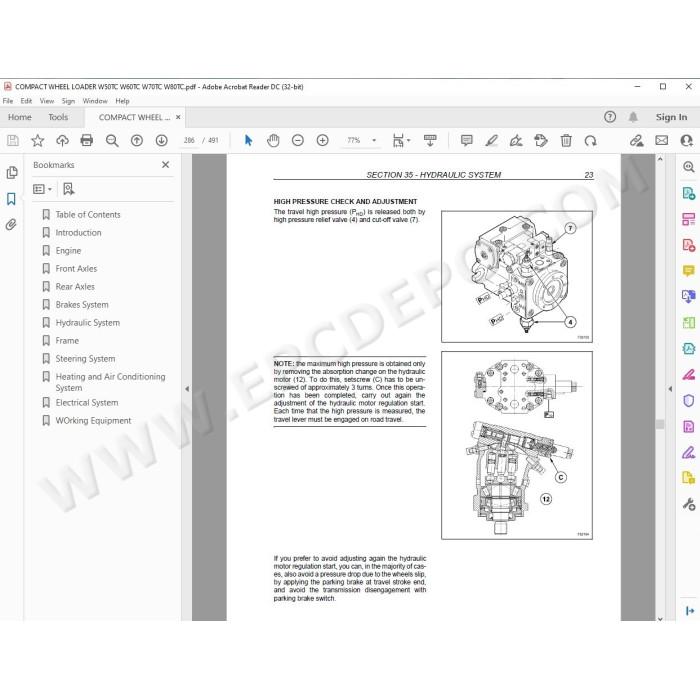The height and width of the screenshot is (700, 700).
Task: Click the Save file icon
Action: [x=13, y=141]
